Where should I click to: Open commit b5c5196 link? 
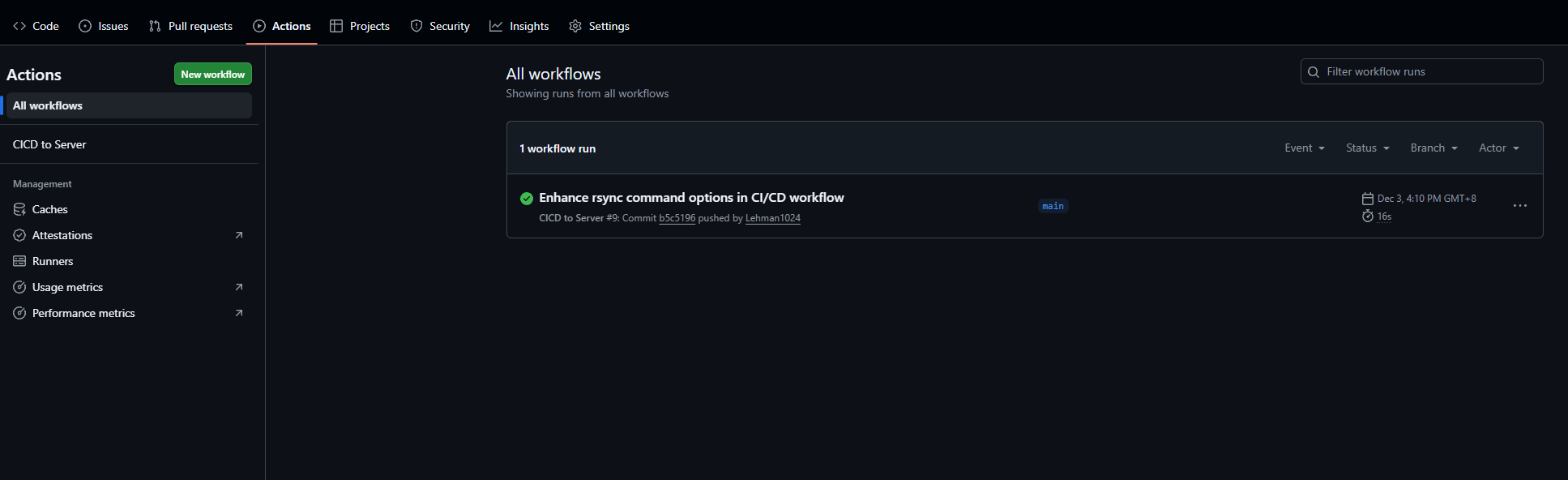[677, 218]
